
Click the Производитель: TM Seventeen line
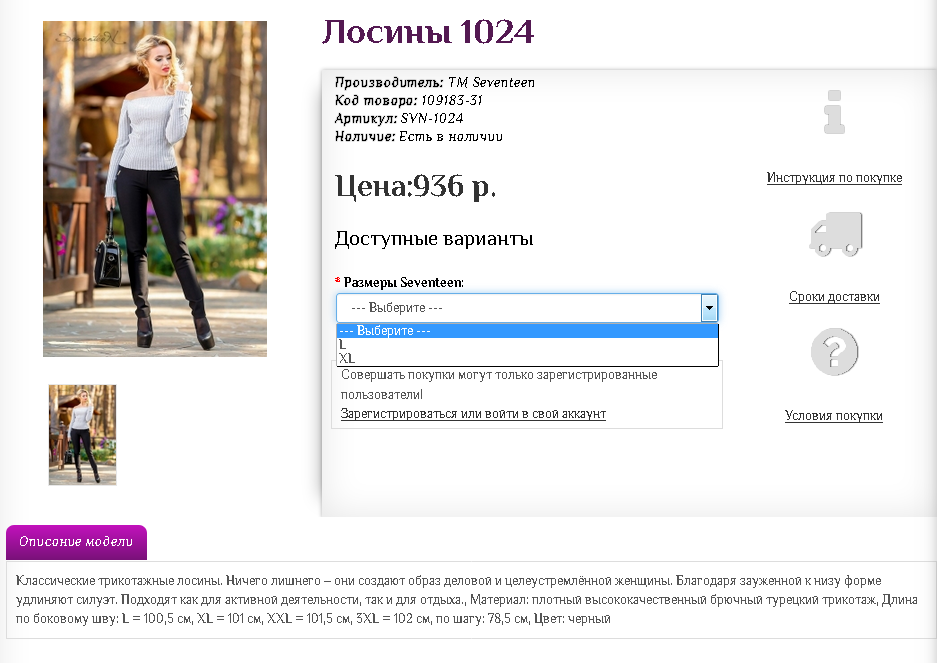(434, 83)
